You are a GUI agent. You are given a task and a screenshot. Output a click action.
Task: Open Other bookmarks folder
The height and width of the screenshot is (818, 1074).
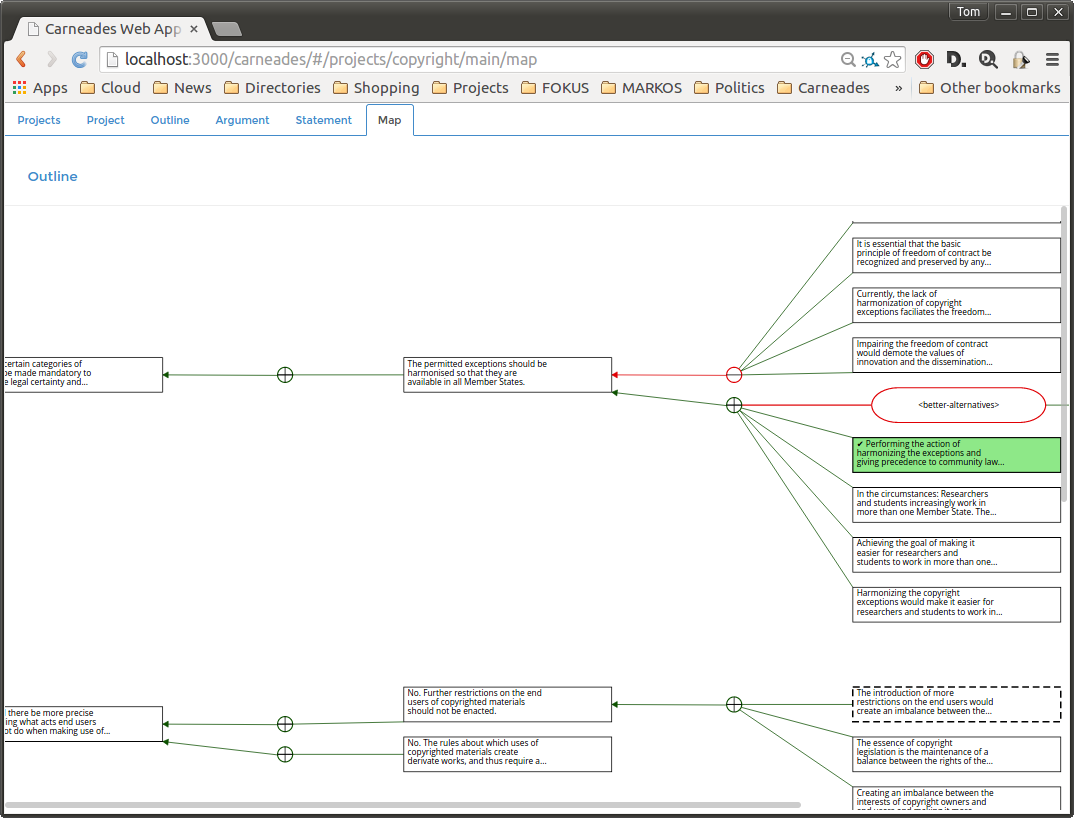pyautogui.click(x=989, y=88)
